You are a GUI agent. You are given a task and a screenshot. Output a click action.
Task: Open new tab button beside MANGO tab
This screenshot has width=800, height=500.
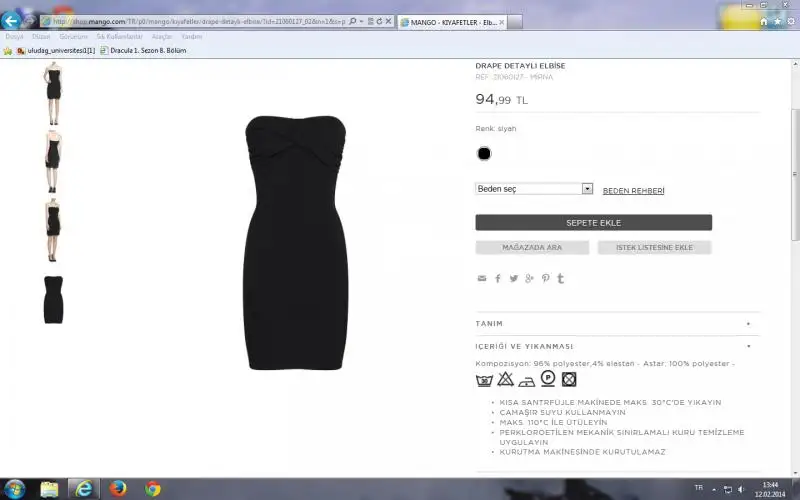(515, 22)
